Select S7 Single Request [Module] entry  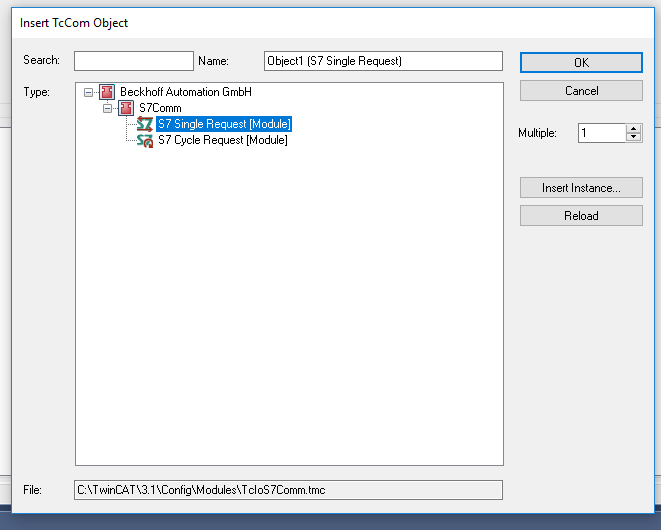click(x=224, y=124)
